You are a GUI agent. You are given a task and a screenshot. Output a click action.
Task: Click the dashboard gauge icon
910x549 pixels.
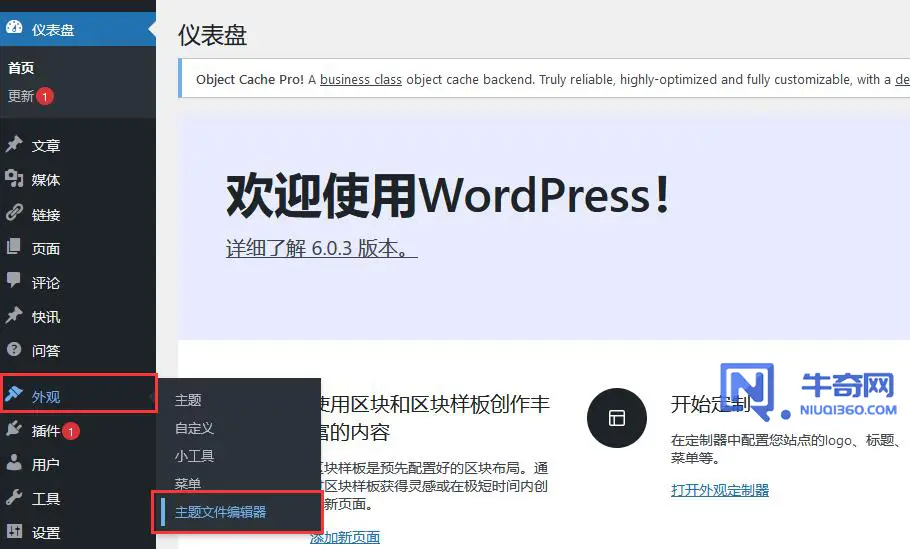(14, 27)
